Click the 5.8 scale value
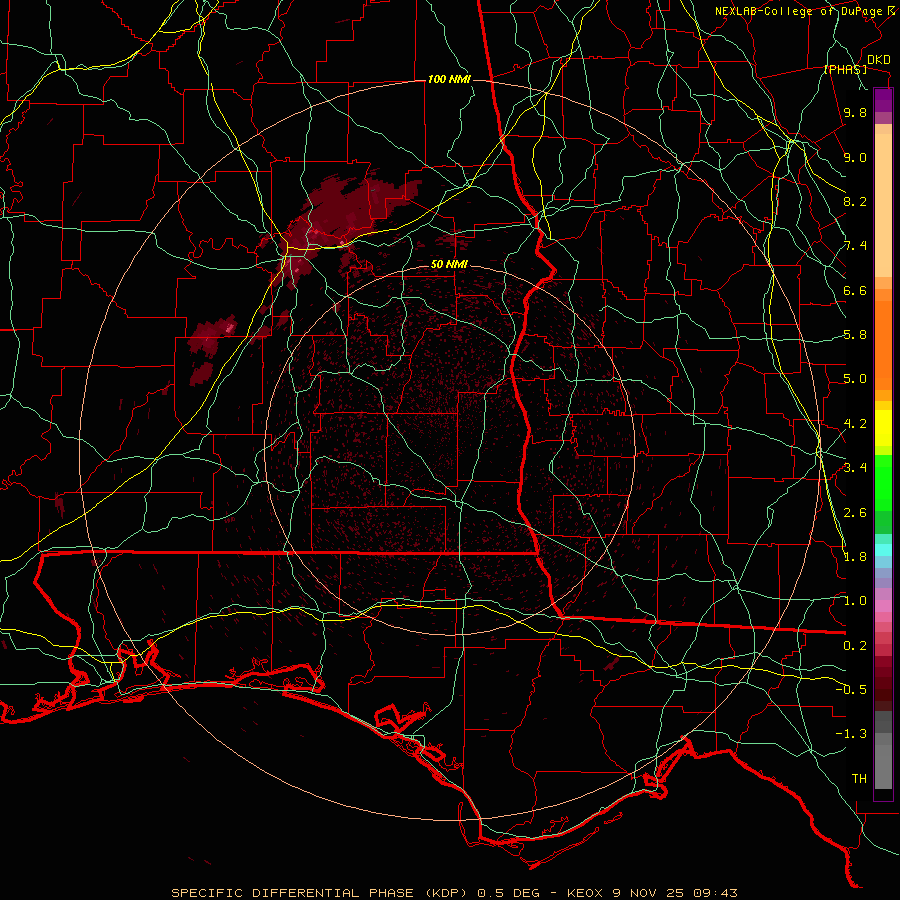This screenshot has width=900, height=900. pyautogui.click(x=855, y=335)
